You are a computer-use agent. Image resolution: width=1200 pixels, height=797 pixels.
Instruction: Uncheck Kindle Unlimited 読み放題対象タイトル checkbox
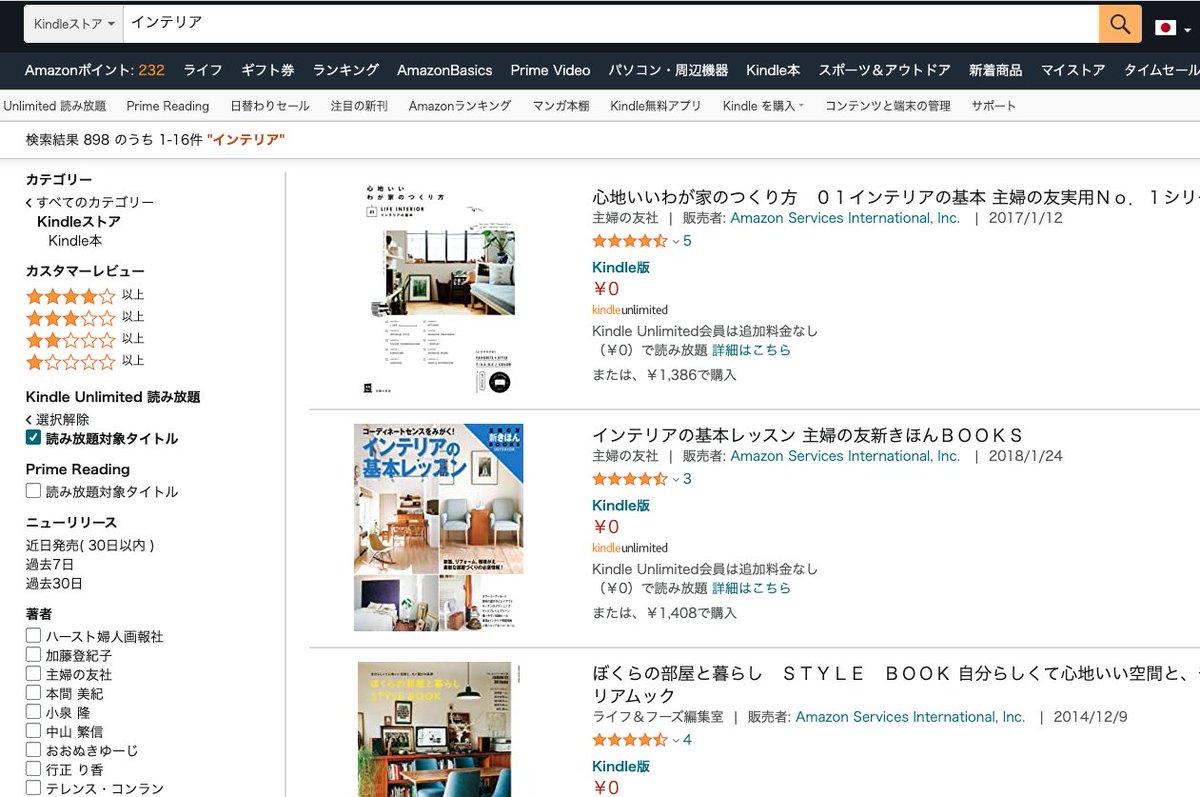(33, 438)
